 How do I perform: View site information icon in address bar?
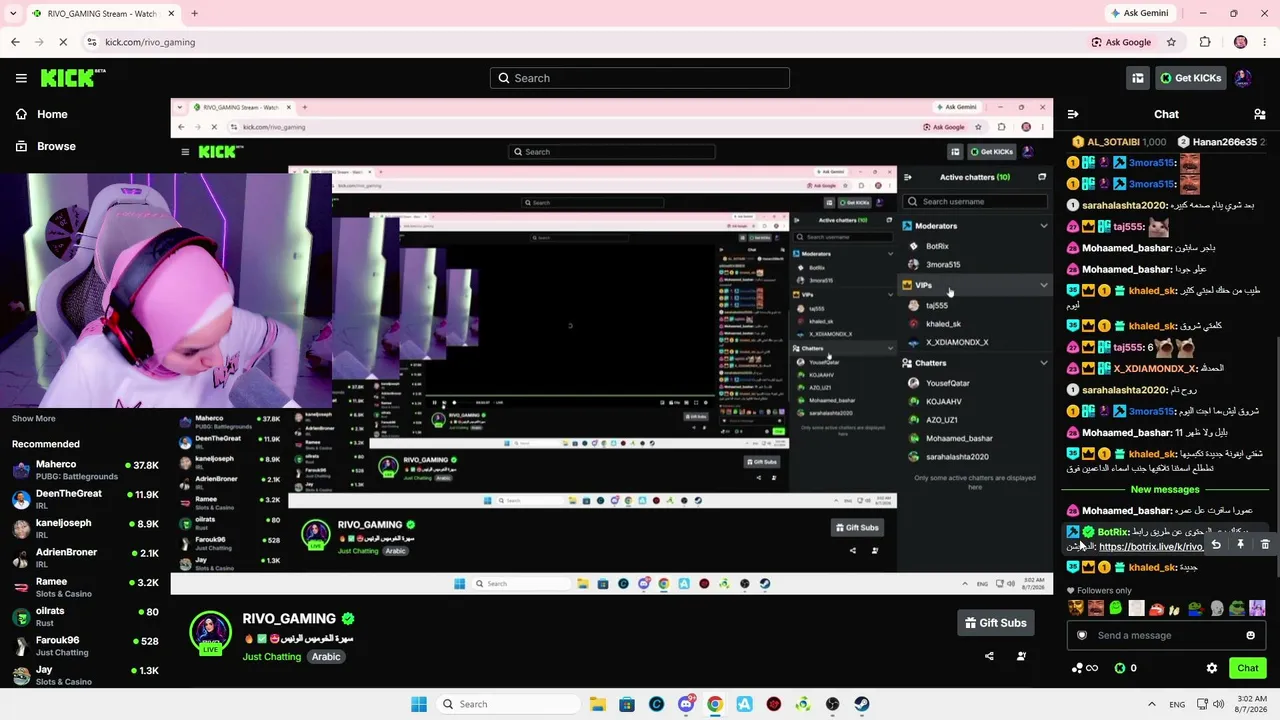(91, 42)
